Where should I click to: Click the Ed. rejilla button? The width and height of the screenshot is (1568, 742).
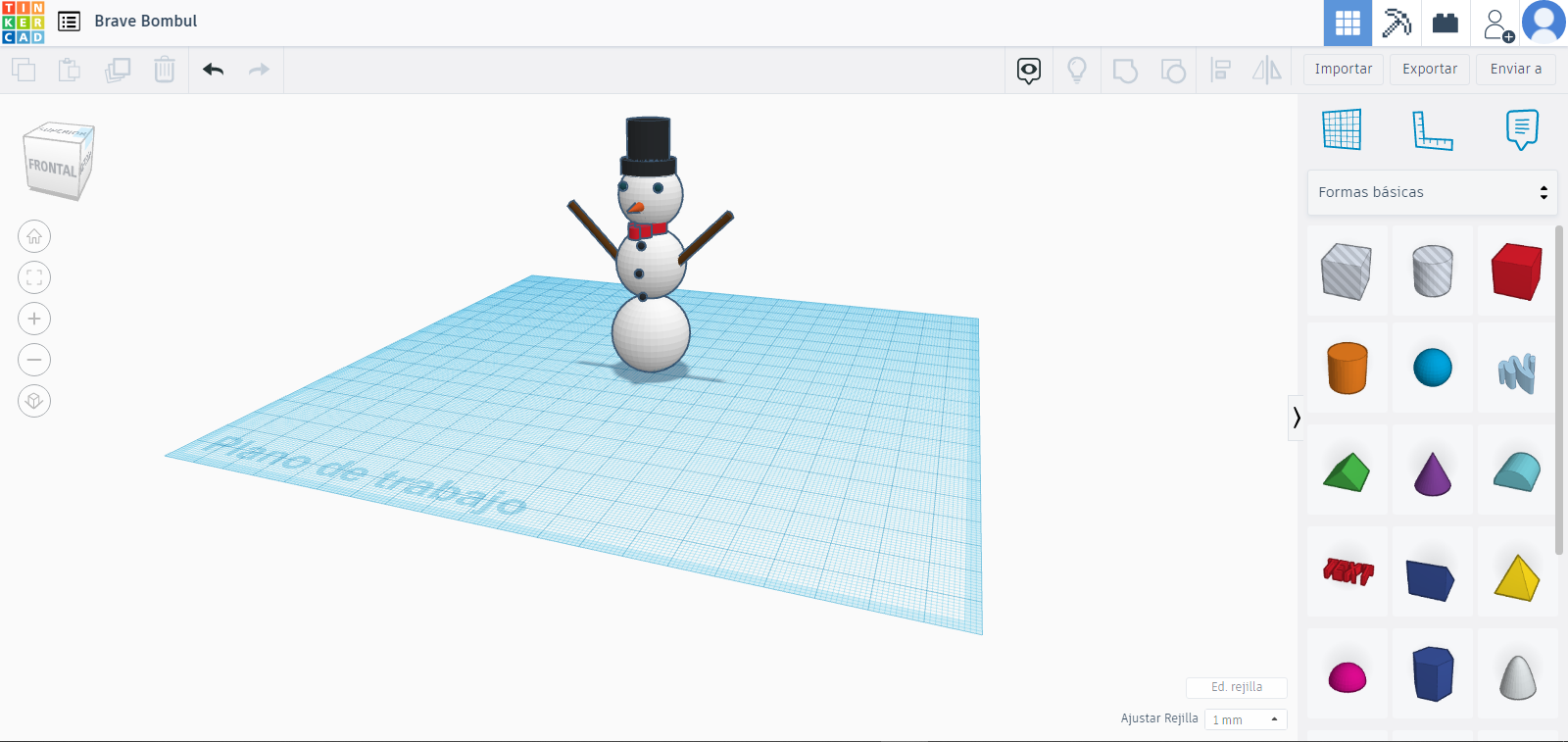pyautogui.click(x=1237, y=687)
